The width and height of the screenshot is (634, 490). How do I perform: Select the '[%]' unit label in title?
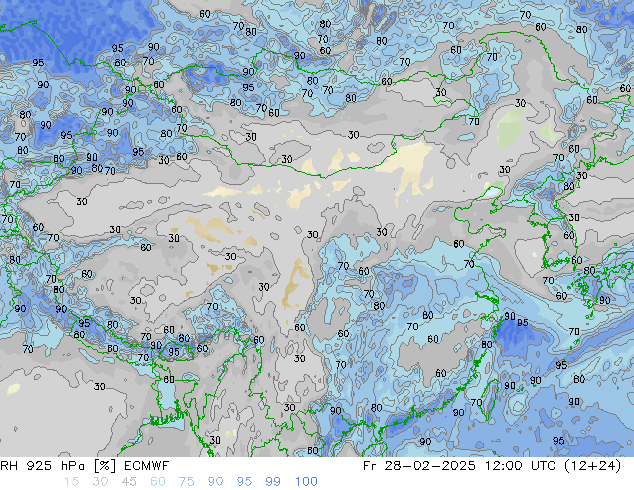pyautogui.click(x=105, y=466)
